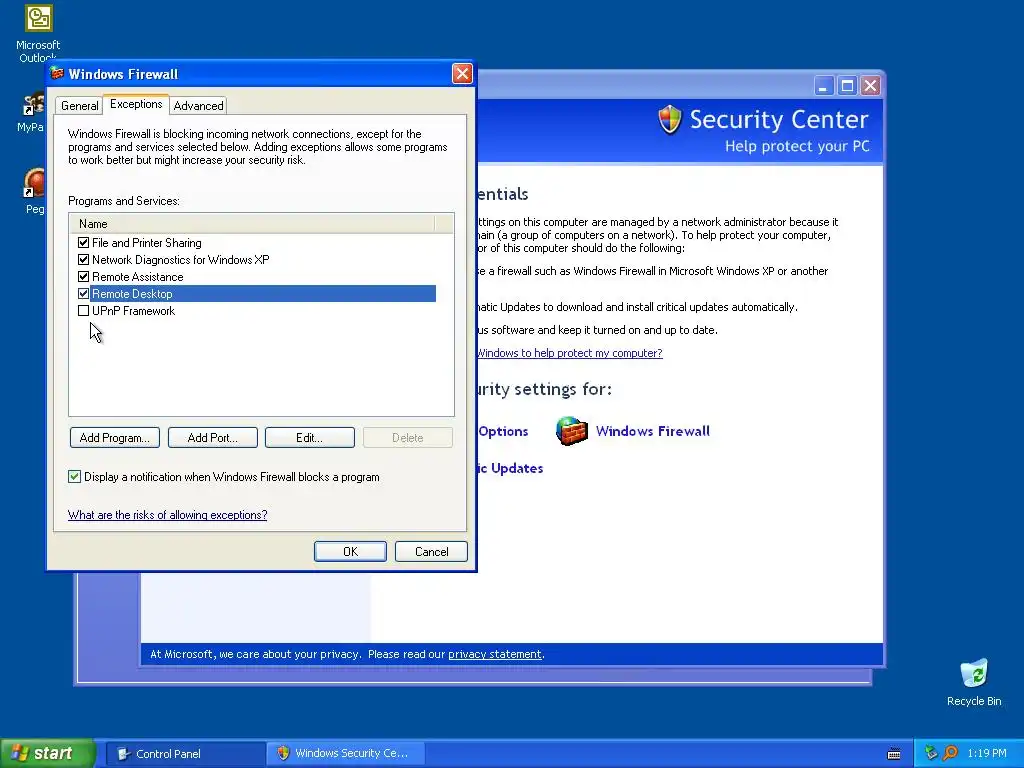This screenshot has height=768, width=1024.
Task: Open the privacy statement link
Action: pos(495,654)
